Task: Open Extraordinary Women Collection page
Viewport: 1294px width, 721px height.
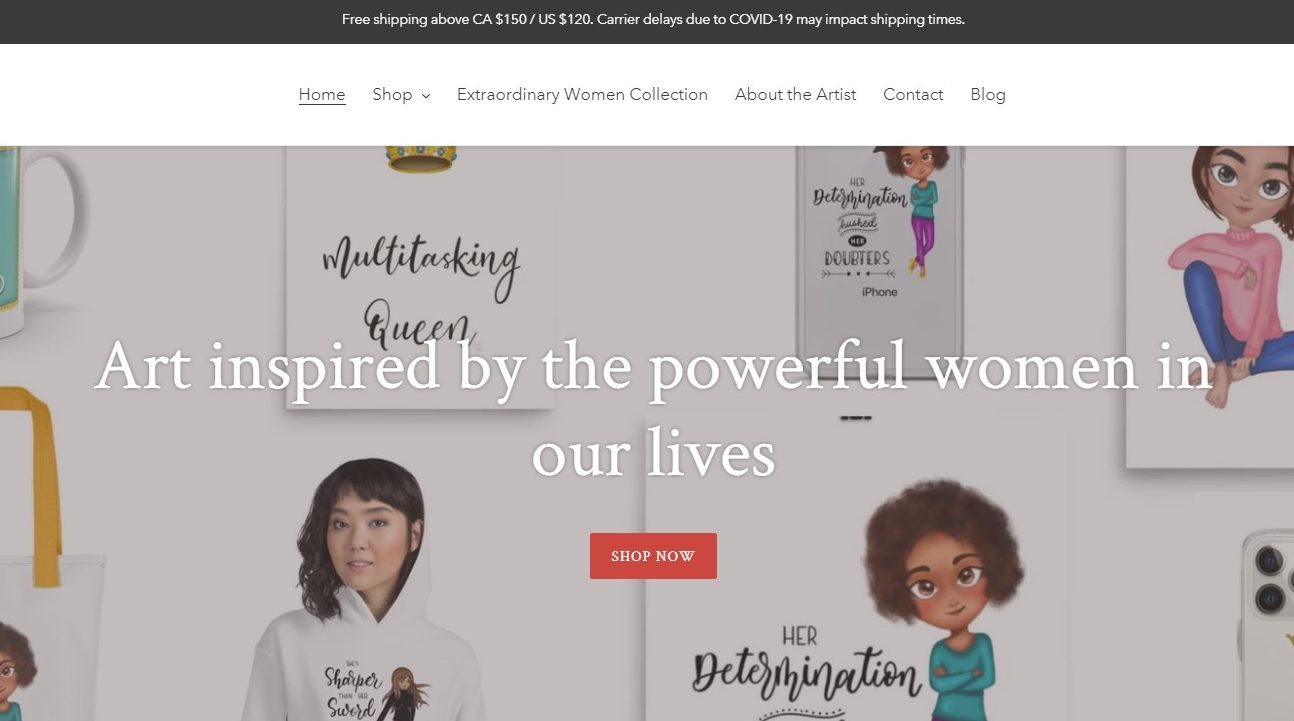Action: 582,94
